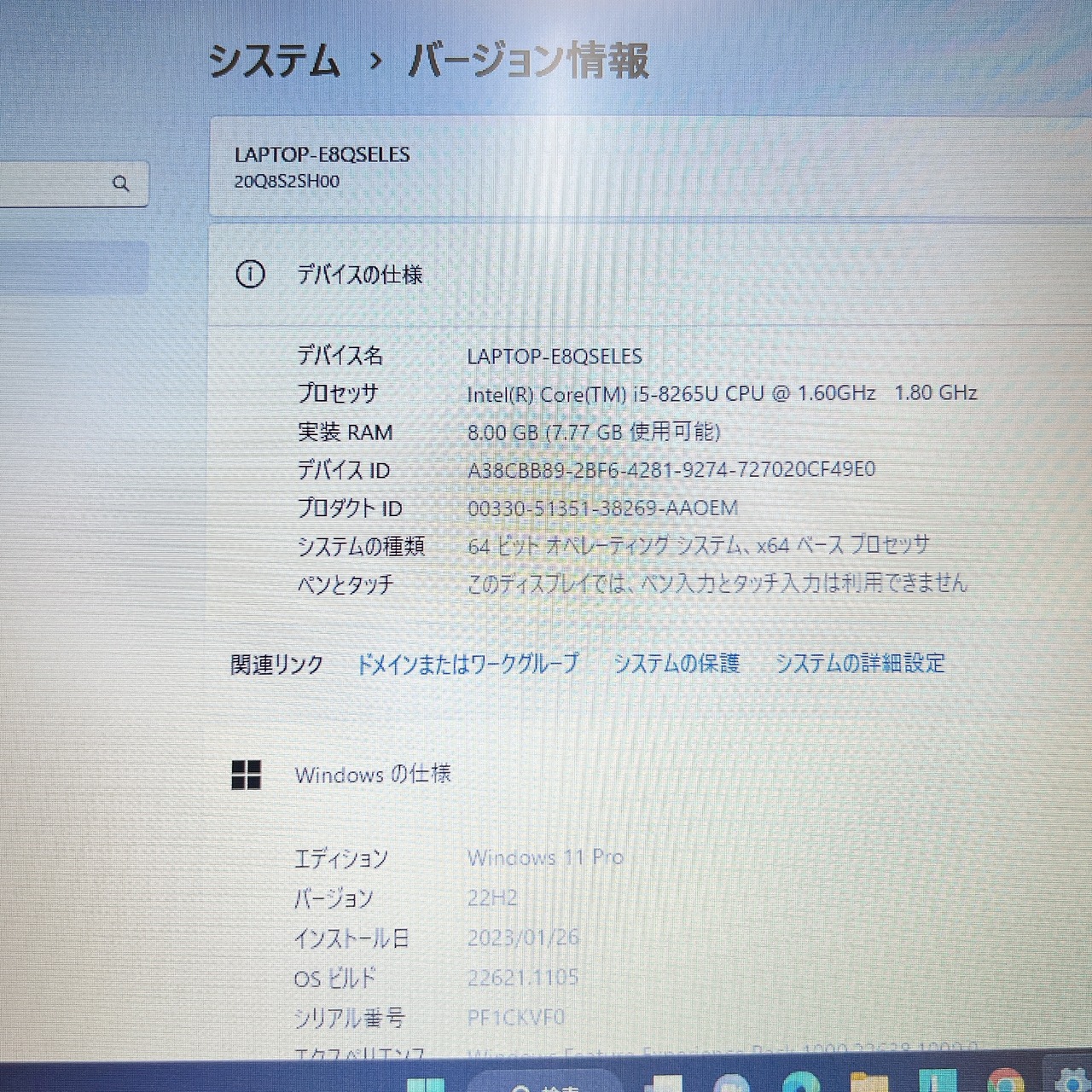Open Microsoft Edge from the taskbar
This screenshot has height=1092, width=1092.
[801, 1083]
